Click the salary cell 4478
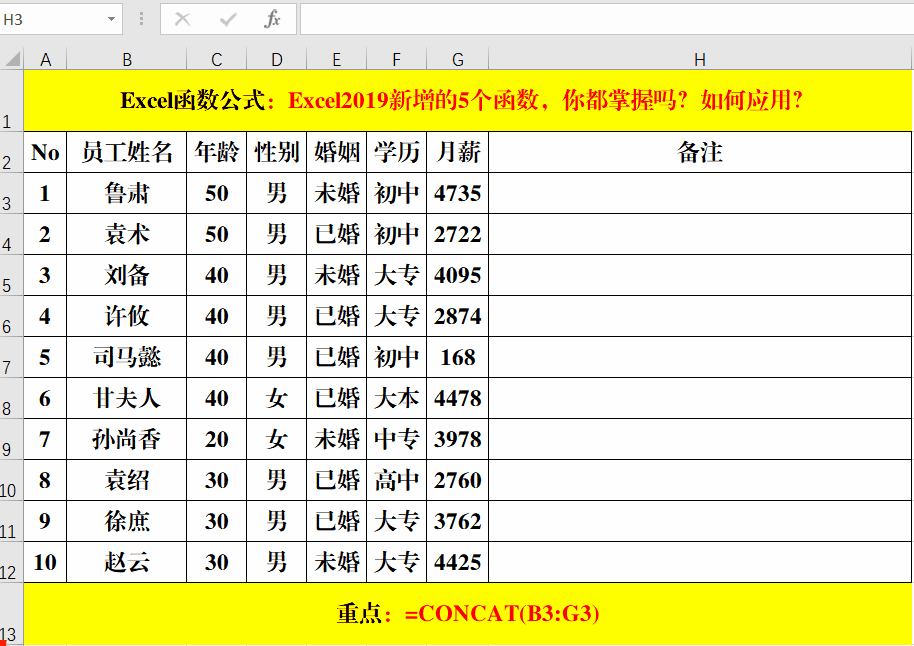 [x=458, y=398]
